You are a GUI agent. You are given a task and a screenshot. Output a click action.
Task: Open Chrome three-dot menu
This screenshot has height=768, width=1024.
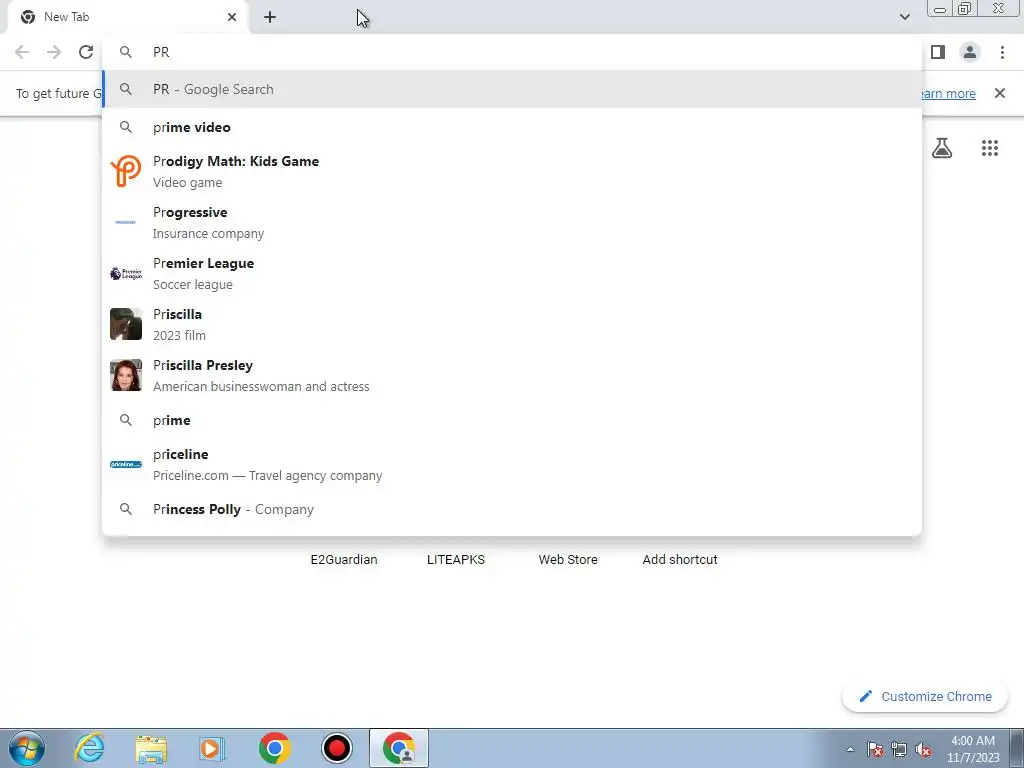click(1002, 52)
